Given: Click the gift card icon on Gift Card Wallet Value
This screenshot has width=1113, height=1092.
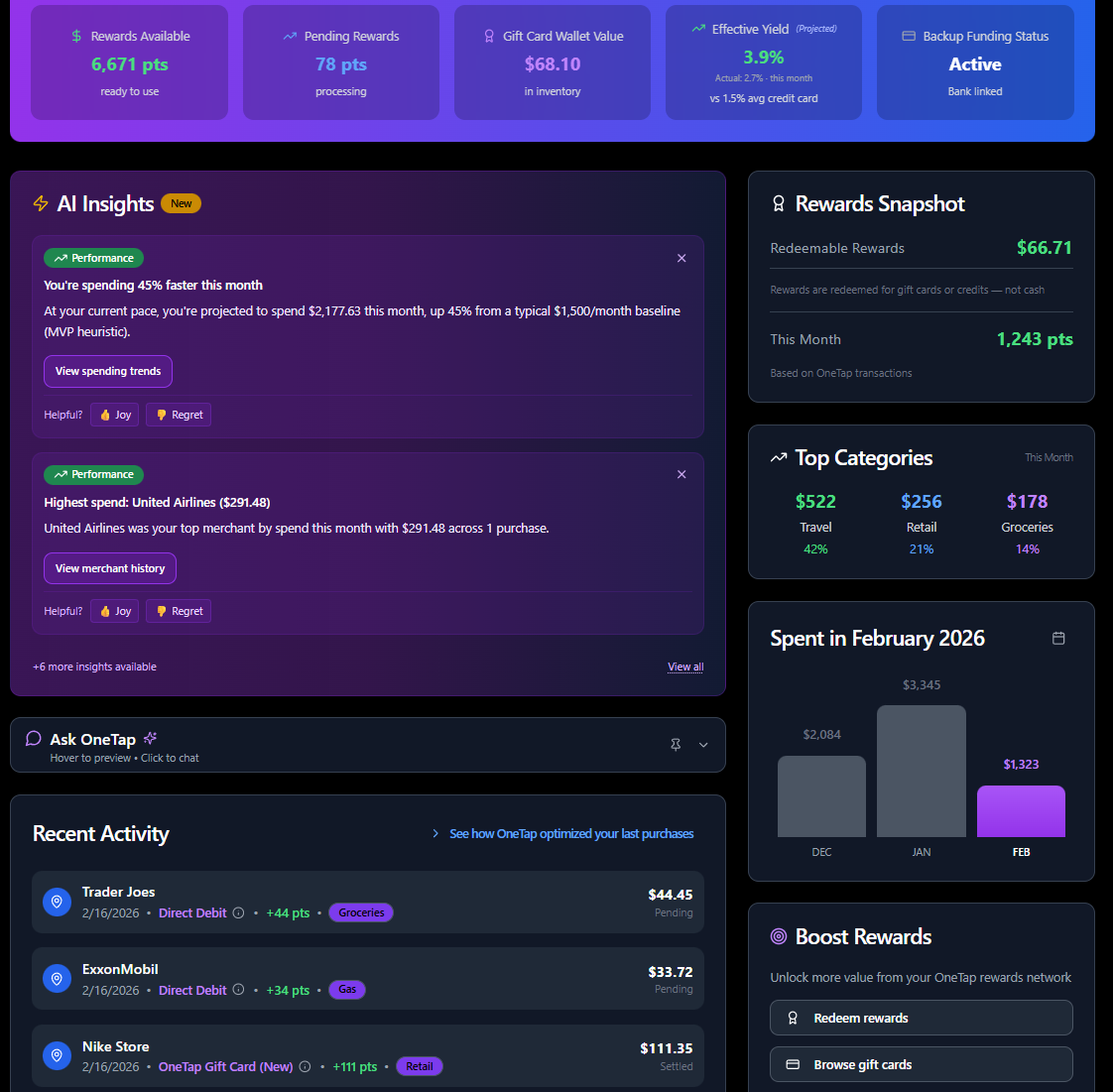Looking at the screenshot, I should (488, 36).
